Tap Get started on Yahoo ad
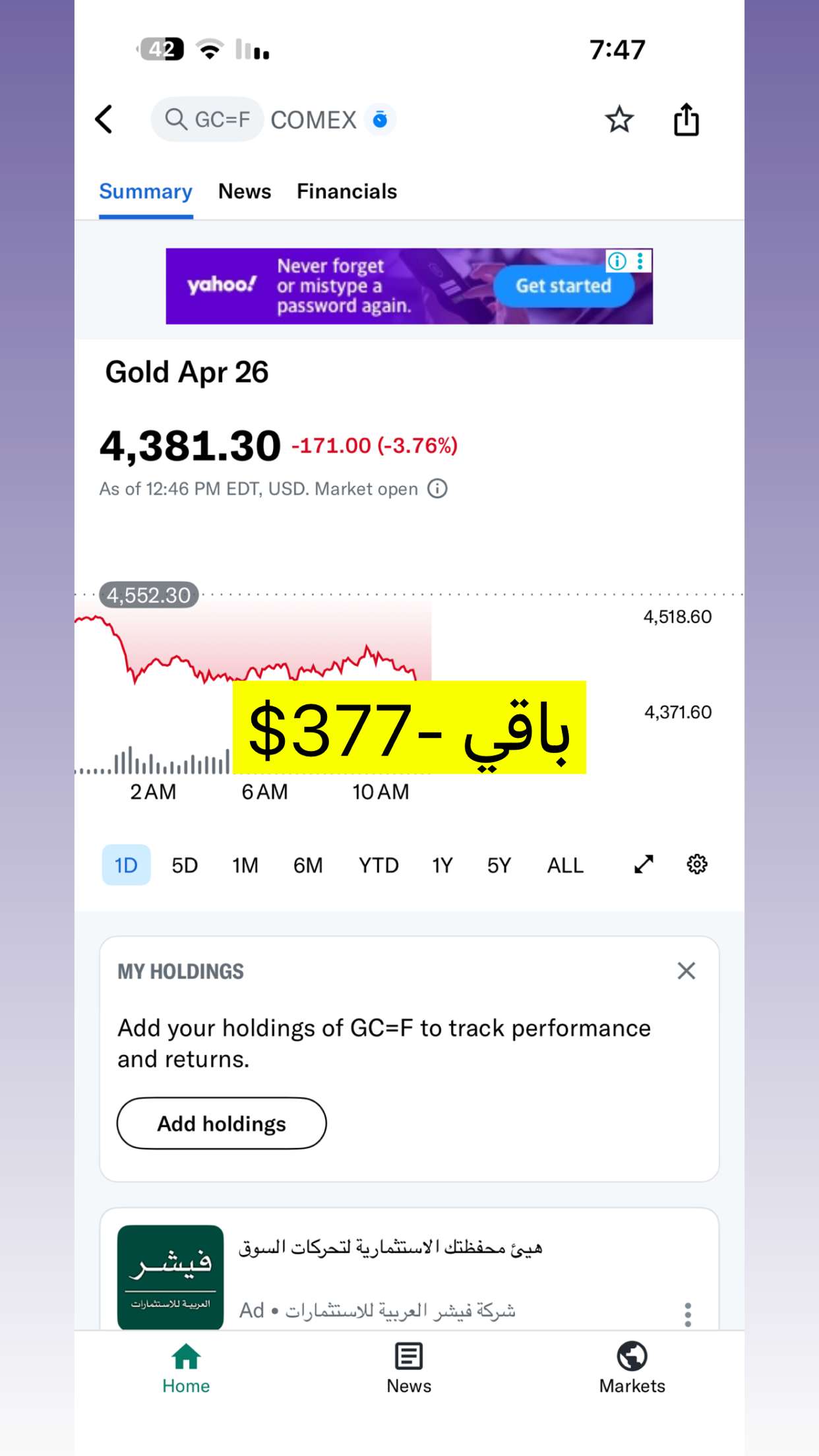Image resolution: width=819 pixels, height=1456 pixels. coord(564,286)
